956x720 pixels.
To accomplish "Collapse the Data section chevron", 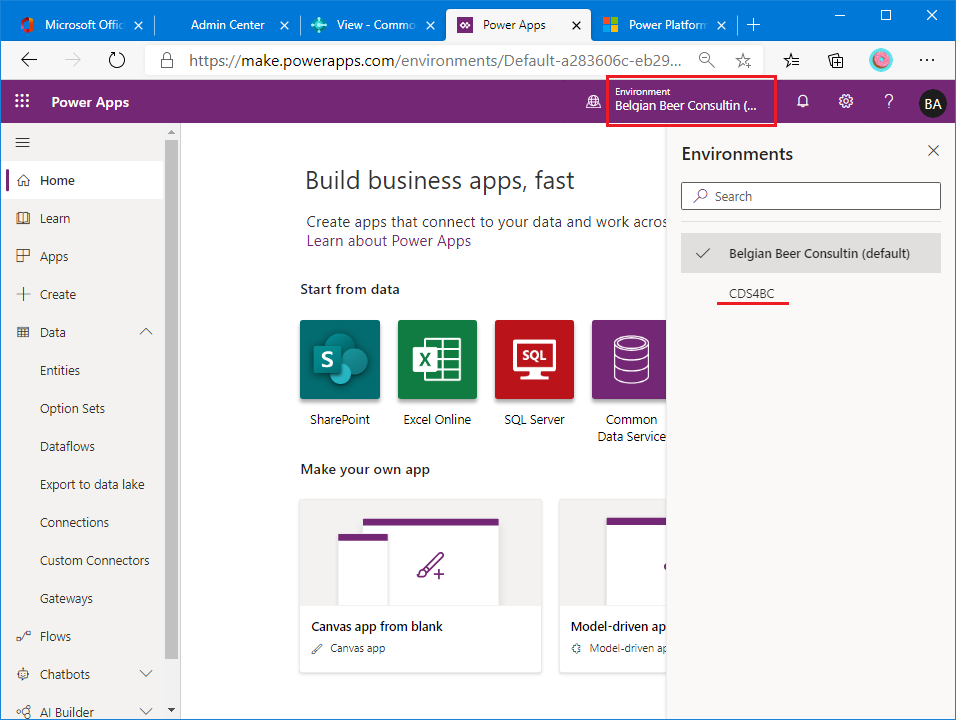I will pos(146,332).
